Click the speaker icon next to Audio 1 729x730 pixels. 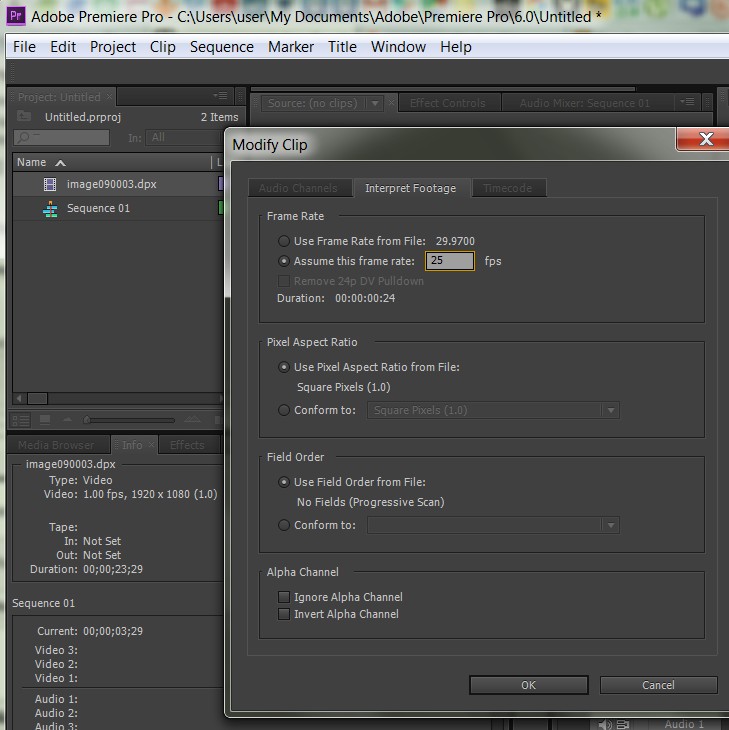coord(605,724)
